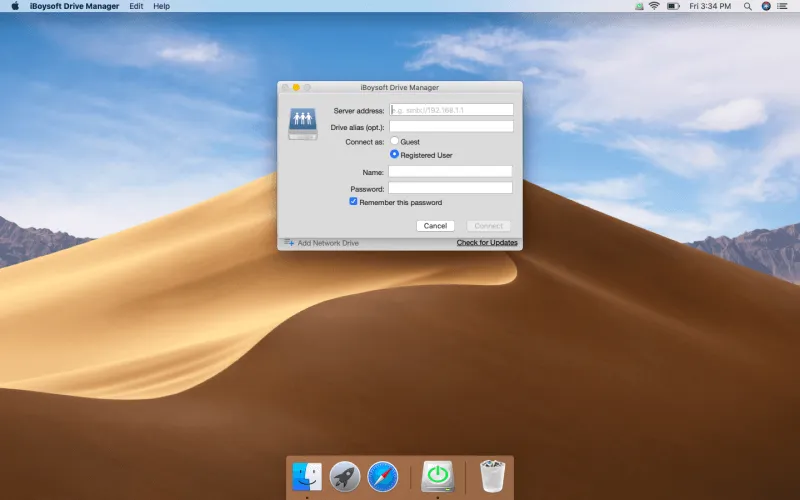Open the Apple menu
The height and width of the screenshot is (500, 800).
click(15, 6)
